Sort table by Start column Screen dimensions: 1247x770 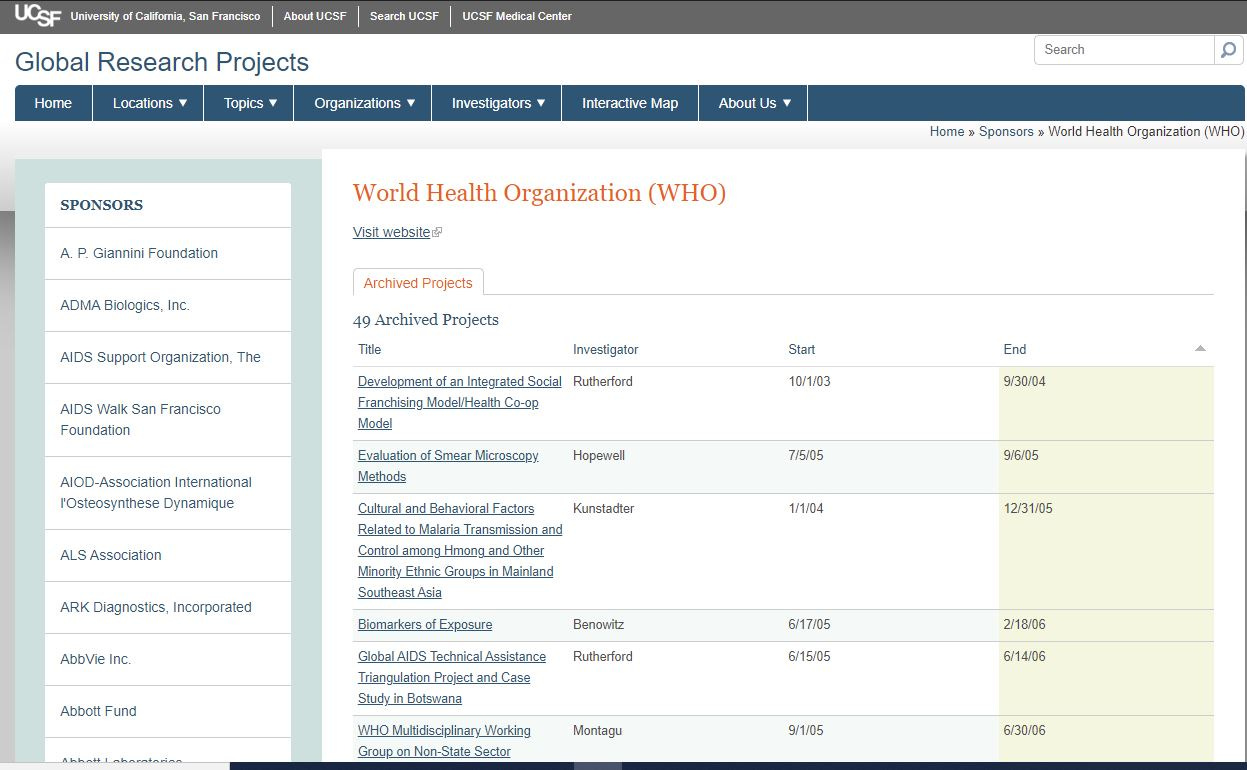801,349
